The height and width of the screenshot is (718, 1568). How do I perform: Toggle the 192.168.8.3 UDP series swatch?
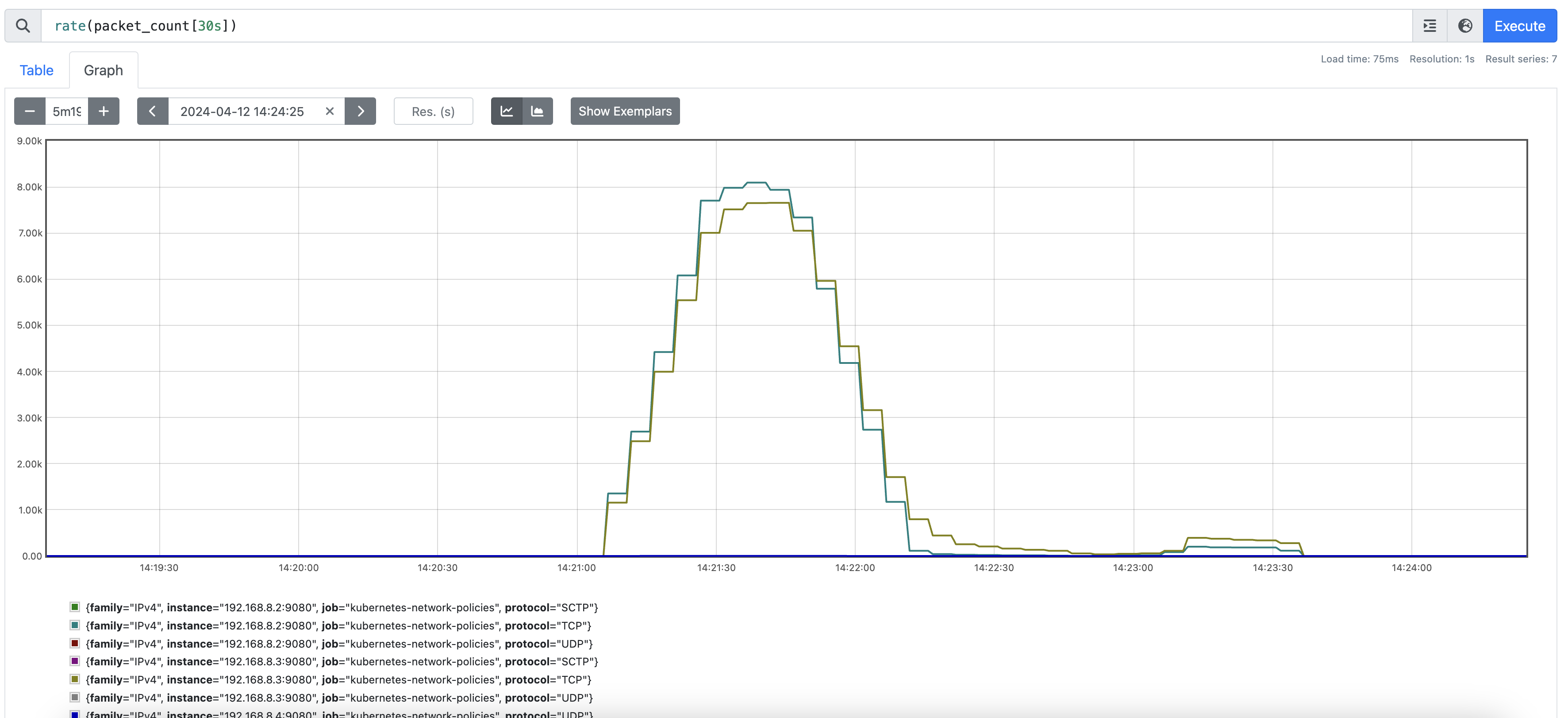click(75, 697)
